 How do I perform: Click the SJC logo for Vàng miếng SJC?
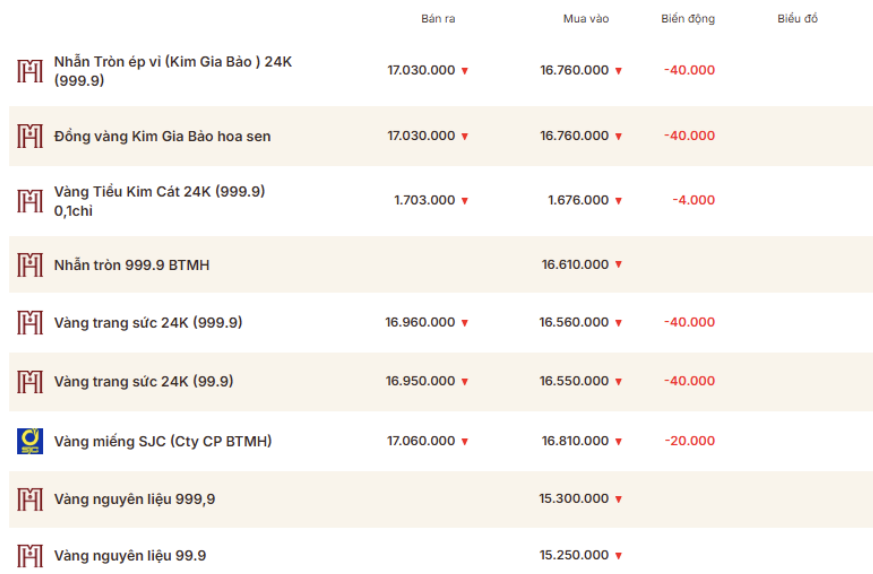click(30, 441)
